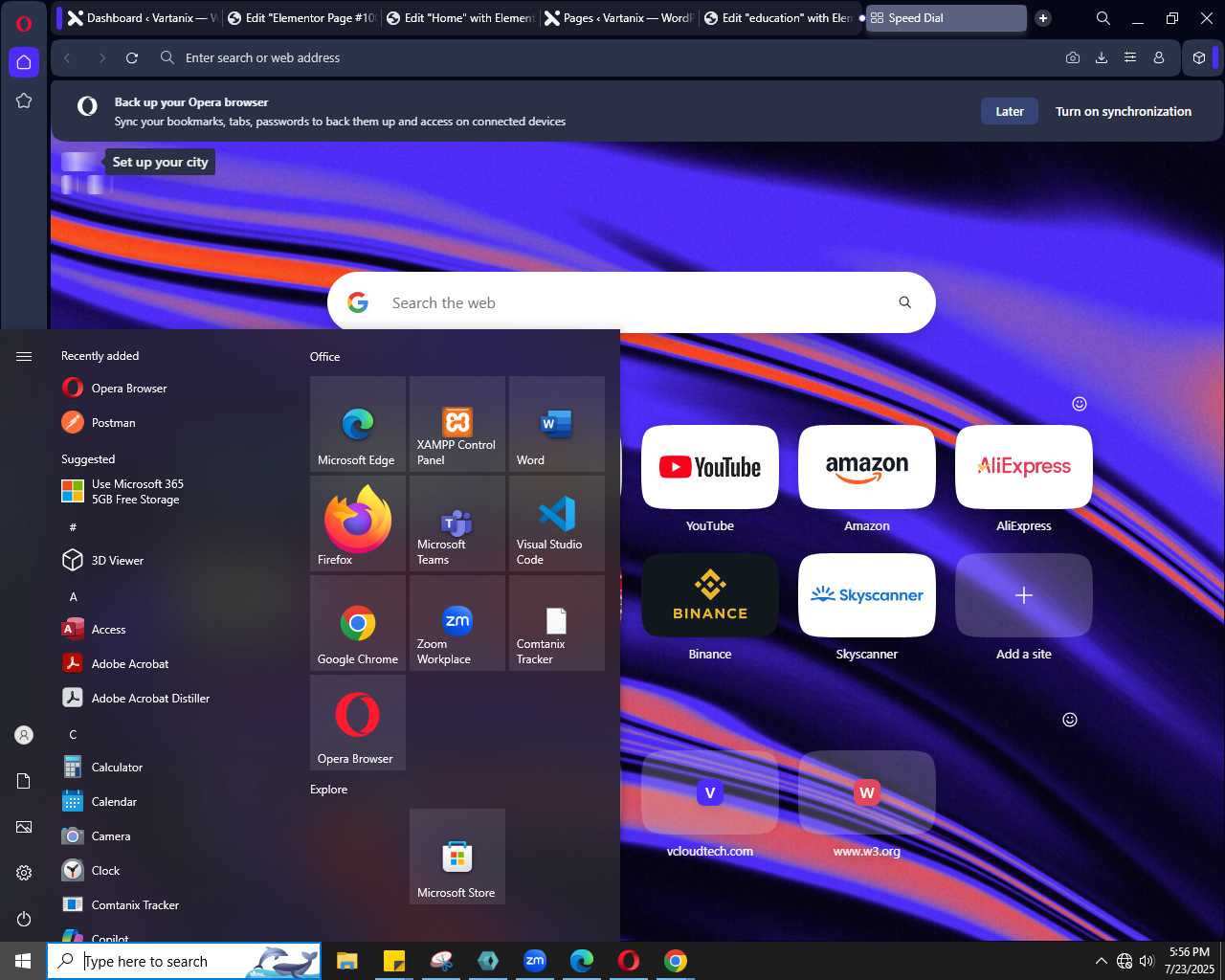Reload page with refresh icon

click(132, 57)
